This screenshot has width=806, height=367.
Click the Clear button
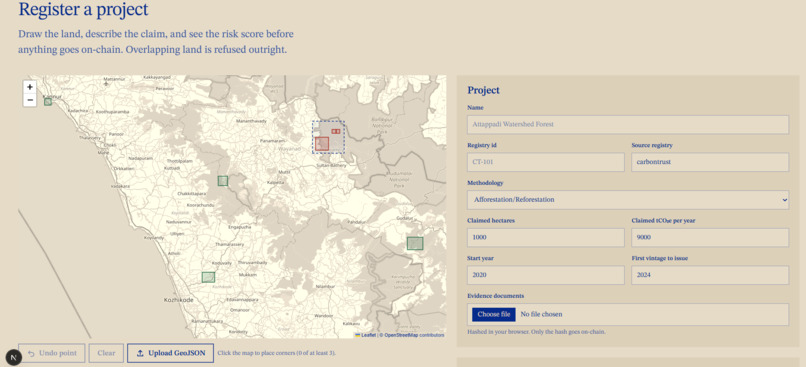coord(106,353)
